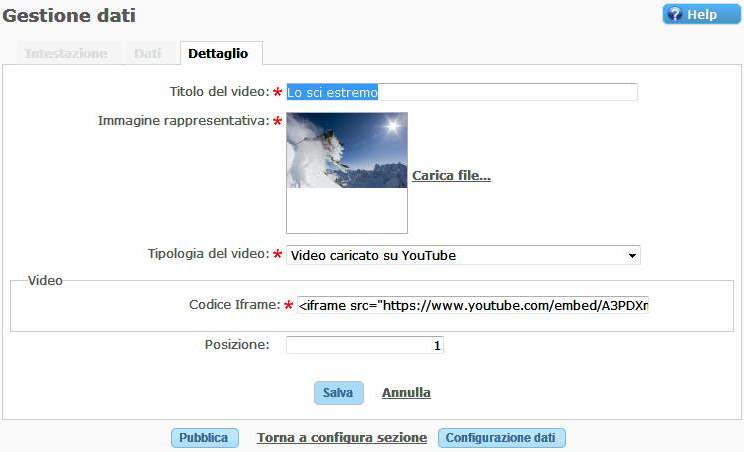
Task: Focus the Posizione number field
Action: 365,345
